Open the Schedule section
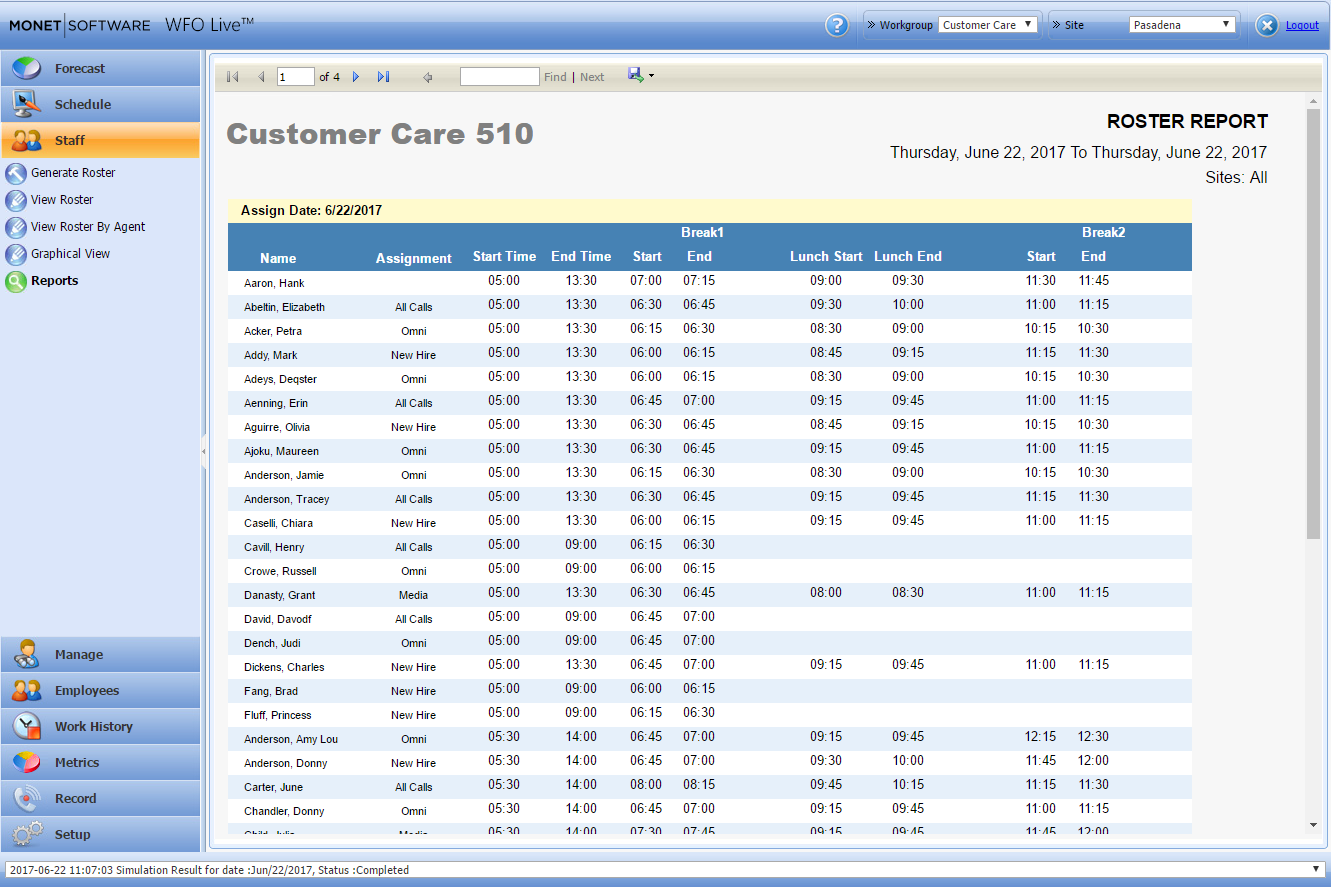The image size is (1331, 887). [83, 105]
